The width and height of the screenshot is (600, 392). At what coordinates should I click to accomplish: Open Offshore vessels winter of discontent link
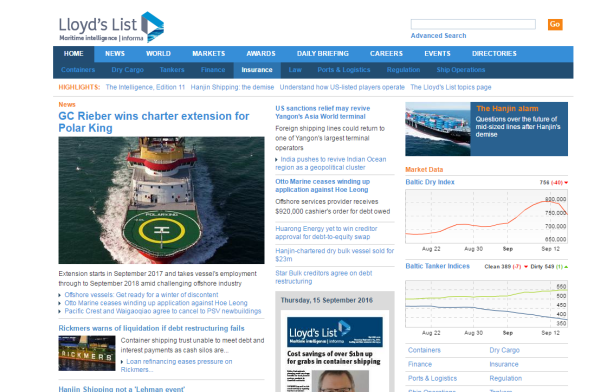[x=141, y=295]
